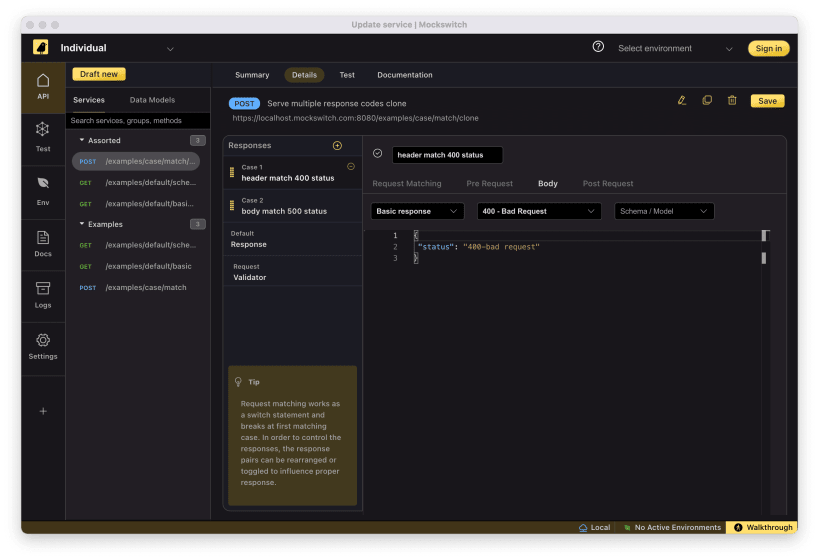Open the Basic response type dropdown
Viewport: 819px width, 560px height.
coord(417,211)
